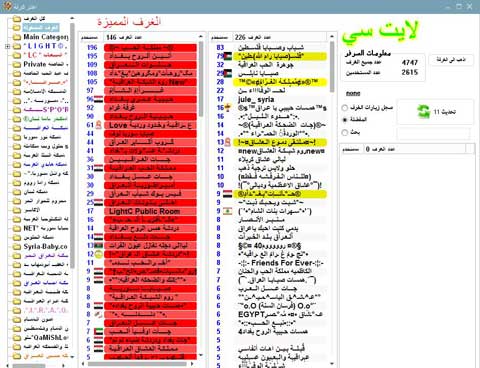This screenshot has width=480, height=368.
Task: Click folder icon beside Syria-Baby.co
Action: pos(17,247)
